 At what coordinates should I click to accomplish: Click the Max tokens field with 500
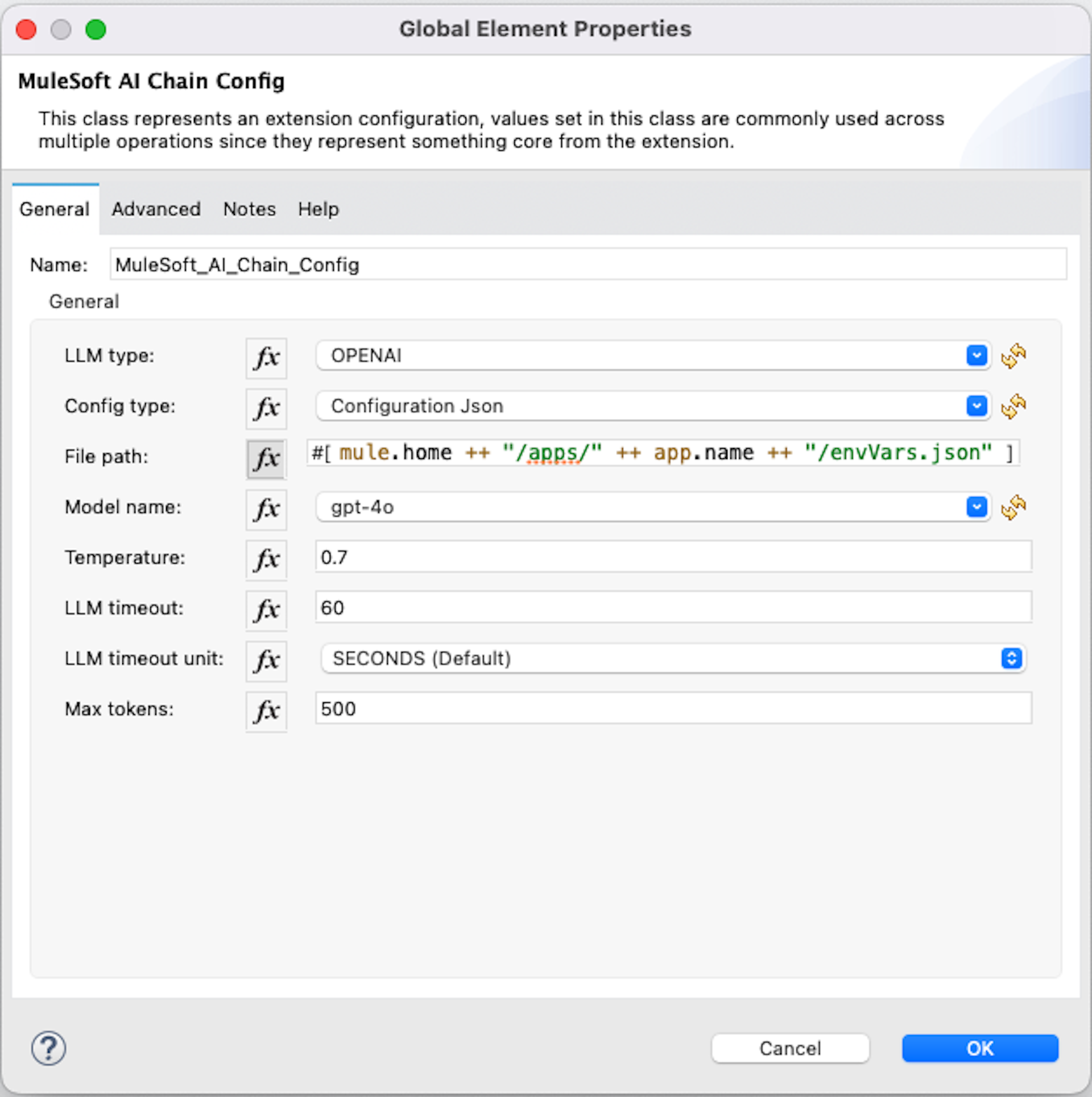click(x=673, y=709)
